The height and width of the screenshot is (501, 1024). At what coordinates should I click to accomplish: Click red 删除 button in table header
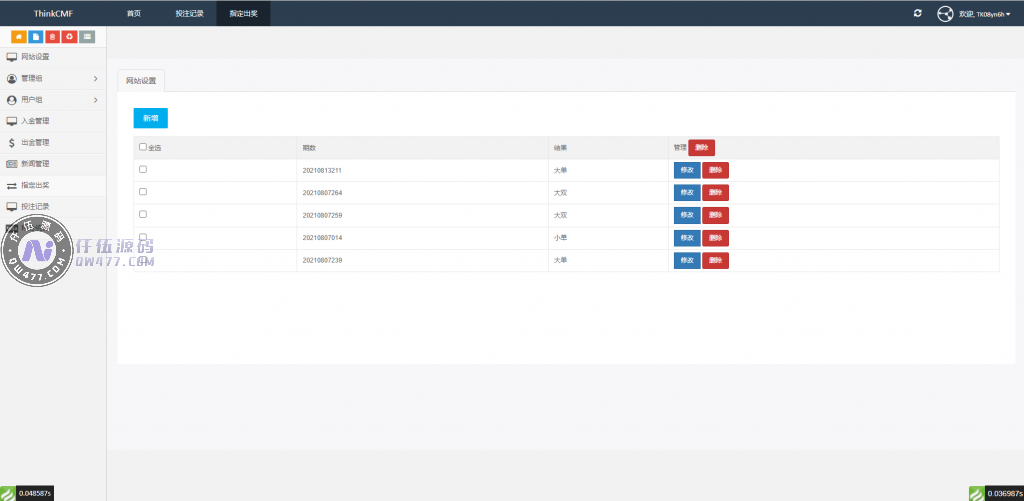pyautogui.click(x=702, y=147)
